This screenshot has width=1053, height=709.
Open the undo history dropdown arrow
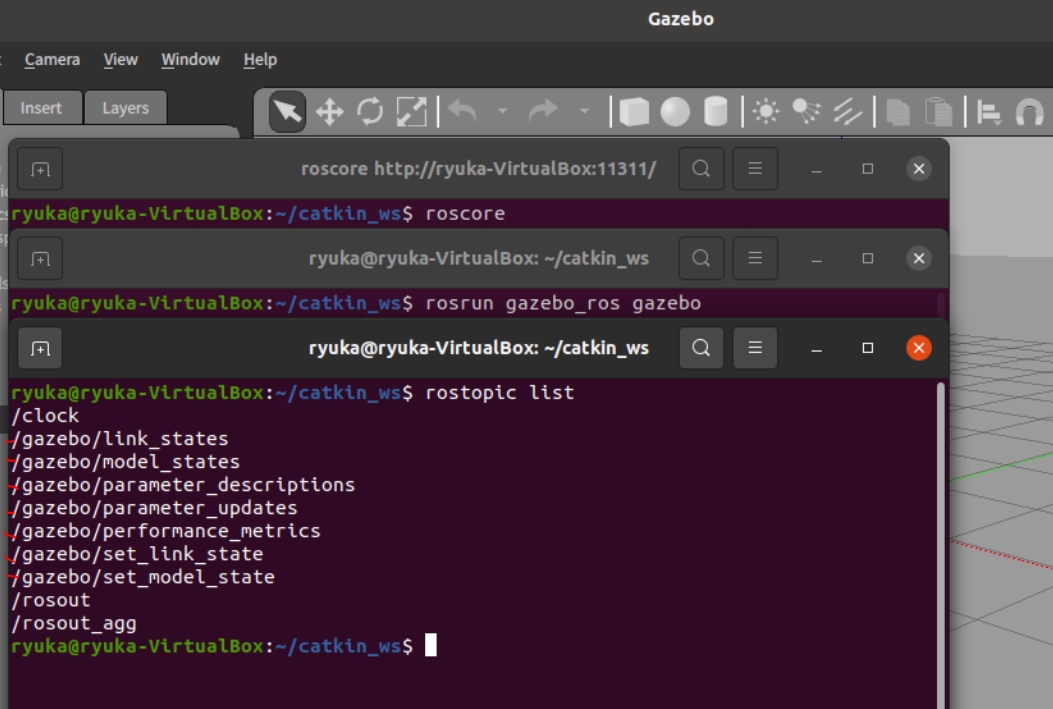pos(503,111)
